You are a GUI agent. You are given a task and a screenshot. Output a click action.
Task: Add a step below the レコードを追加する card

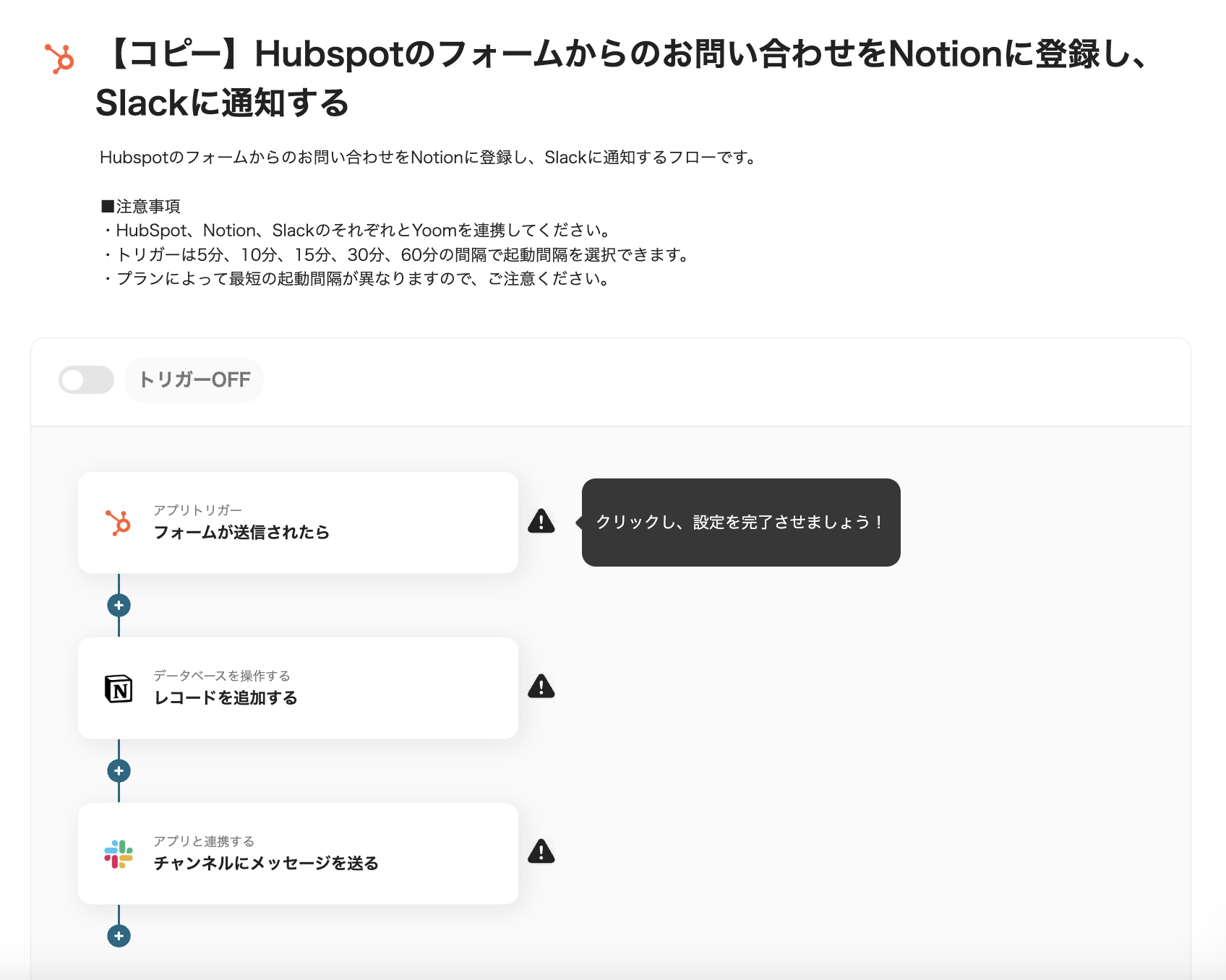[x=119, y=770]
